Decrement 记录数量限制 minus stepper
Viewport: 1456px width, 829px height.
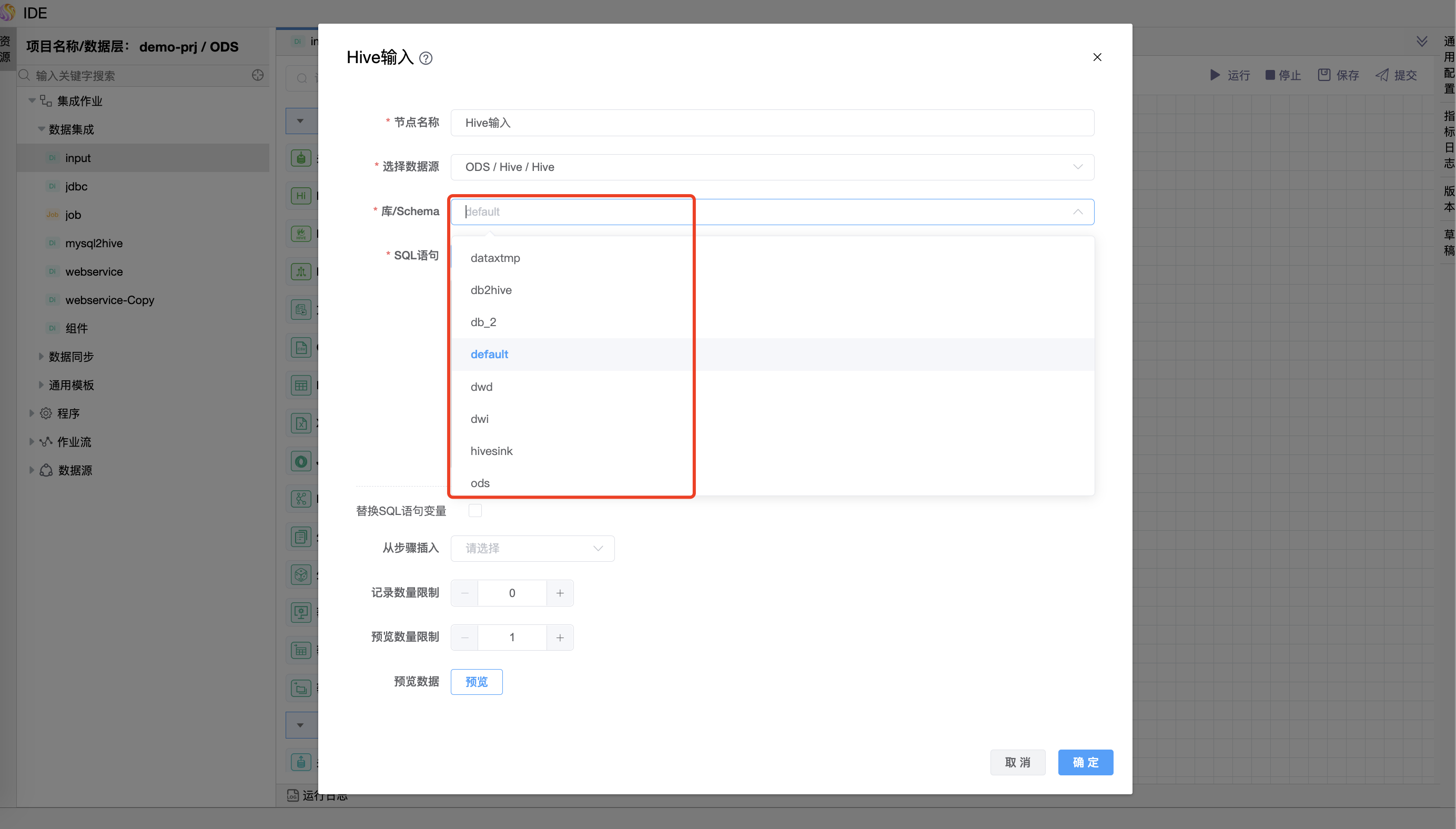tap(464, 593)
